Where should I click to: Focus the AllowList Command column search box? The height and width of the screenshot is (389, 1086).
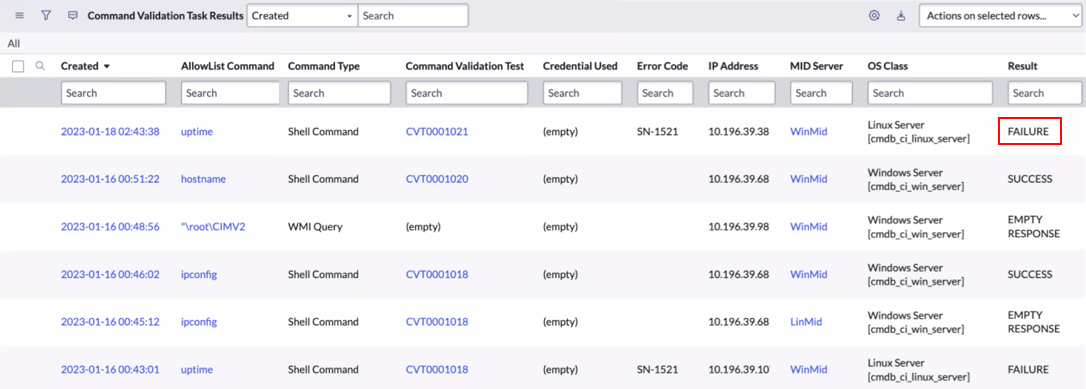[230, 93]
